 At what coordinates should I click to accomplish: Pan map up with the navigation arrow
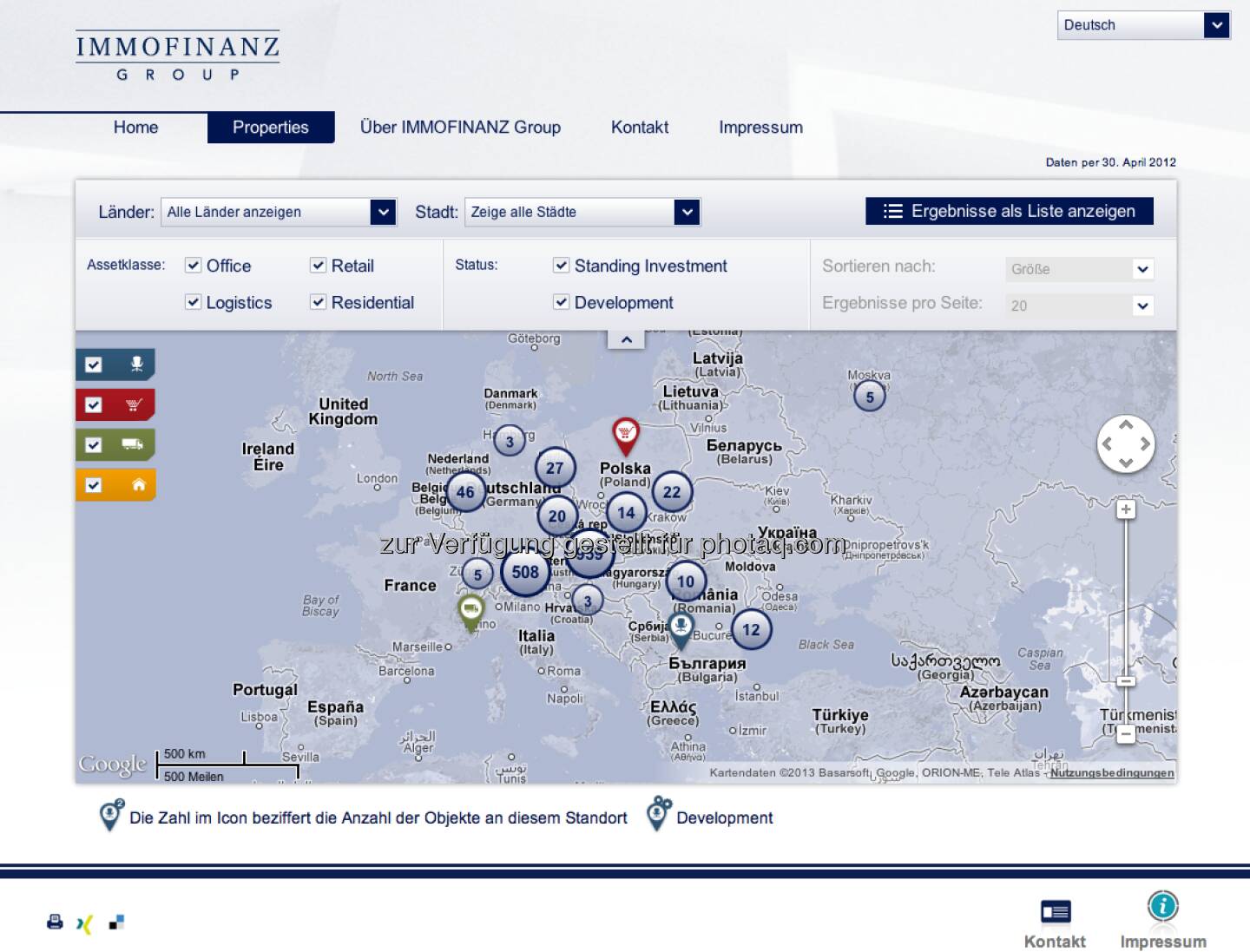[1126, 425]
